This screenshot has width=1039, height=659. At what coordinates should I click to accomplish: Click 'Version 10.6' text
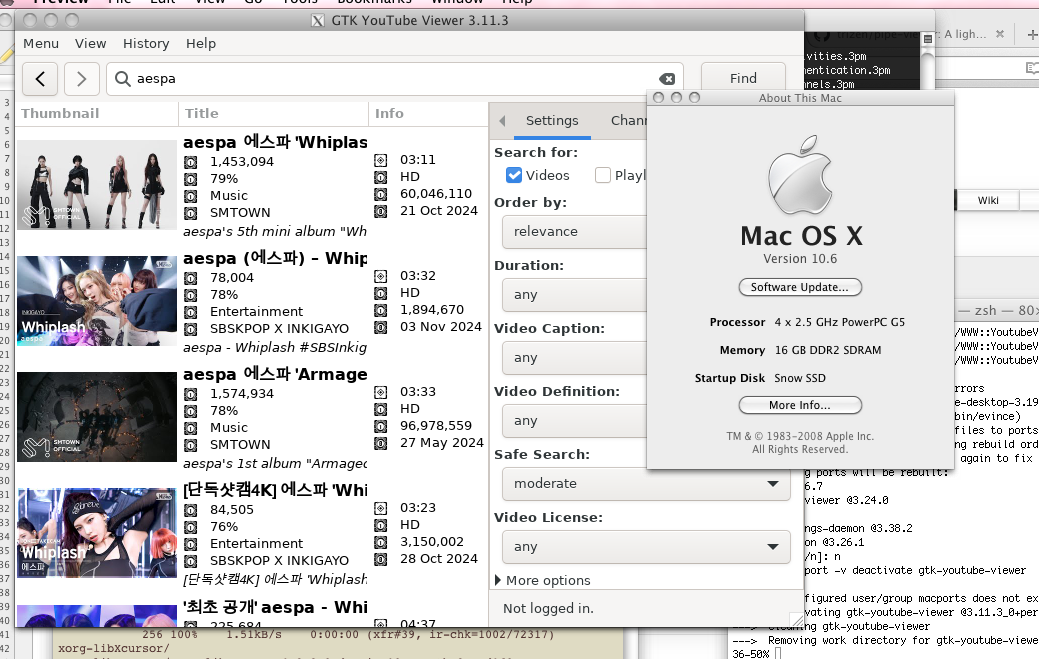coord(800,259)
